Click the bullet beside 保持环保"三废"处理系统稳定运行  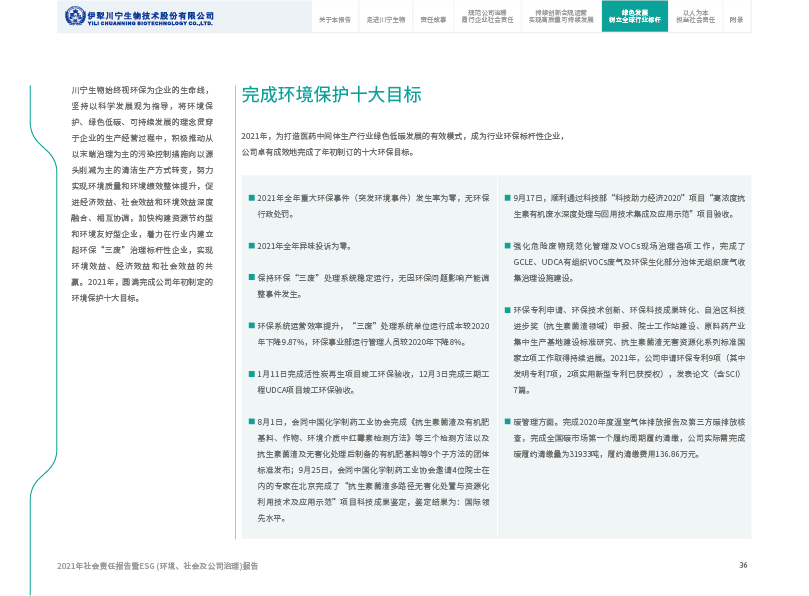pyautogui.click(x=251, y=277)
